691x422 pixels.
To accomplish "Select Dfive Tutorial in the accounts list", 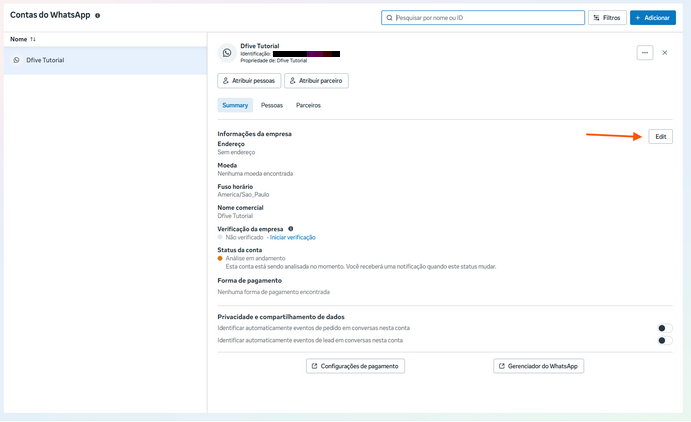I will (45, 60).
